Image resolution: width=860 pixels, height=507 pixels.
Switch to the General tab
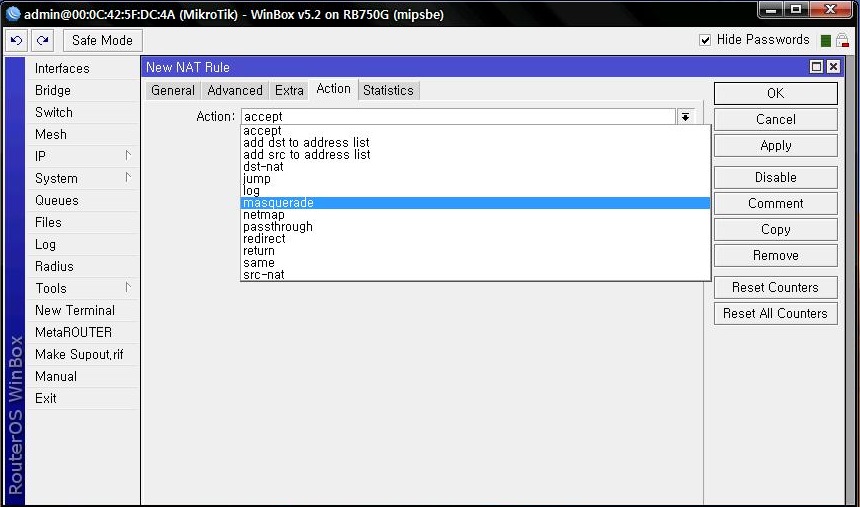coord(173,90)
